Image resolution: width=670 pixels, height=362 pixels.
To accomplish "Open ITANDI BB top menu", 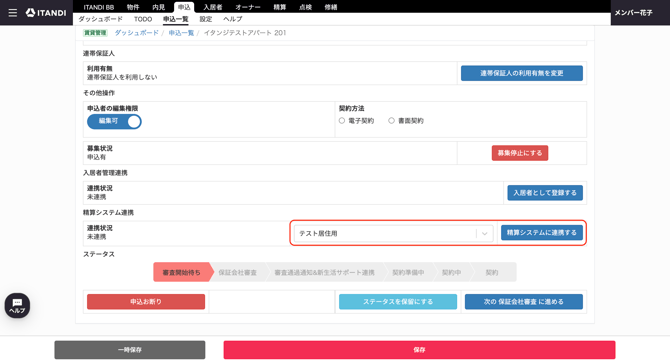I will [x=99, y=7].
